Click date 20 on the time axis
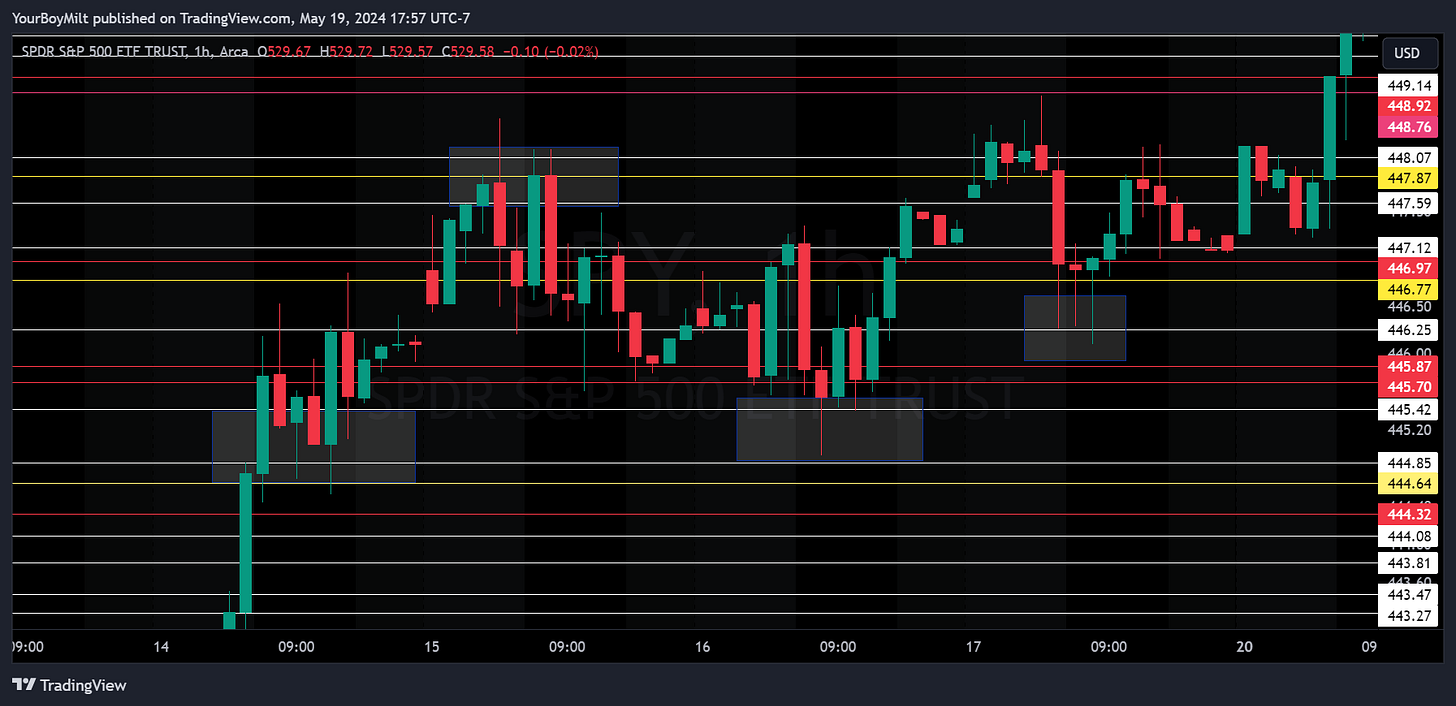Screen dimensions: 1456x706 click(1244, 647)
